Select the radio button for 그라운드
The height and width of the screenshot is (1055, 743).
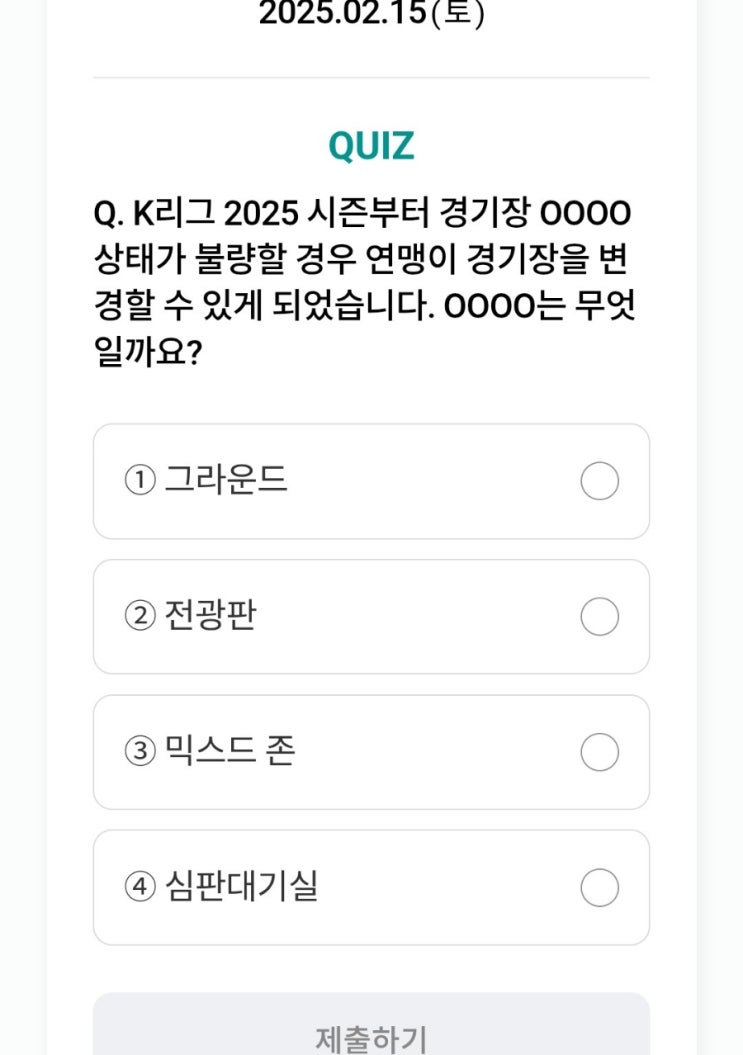pos(599,481)
